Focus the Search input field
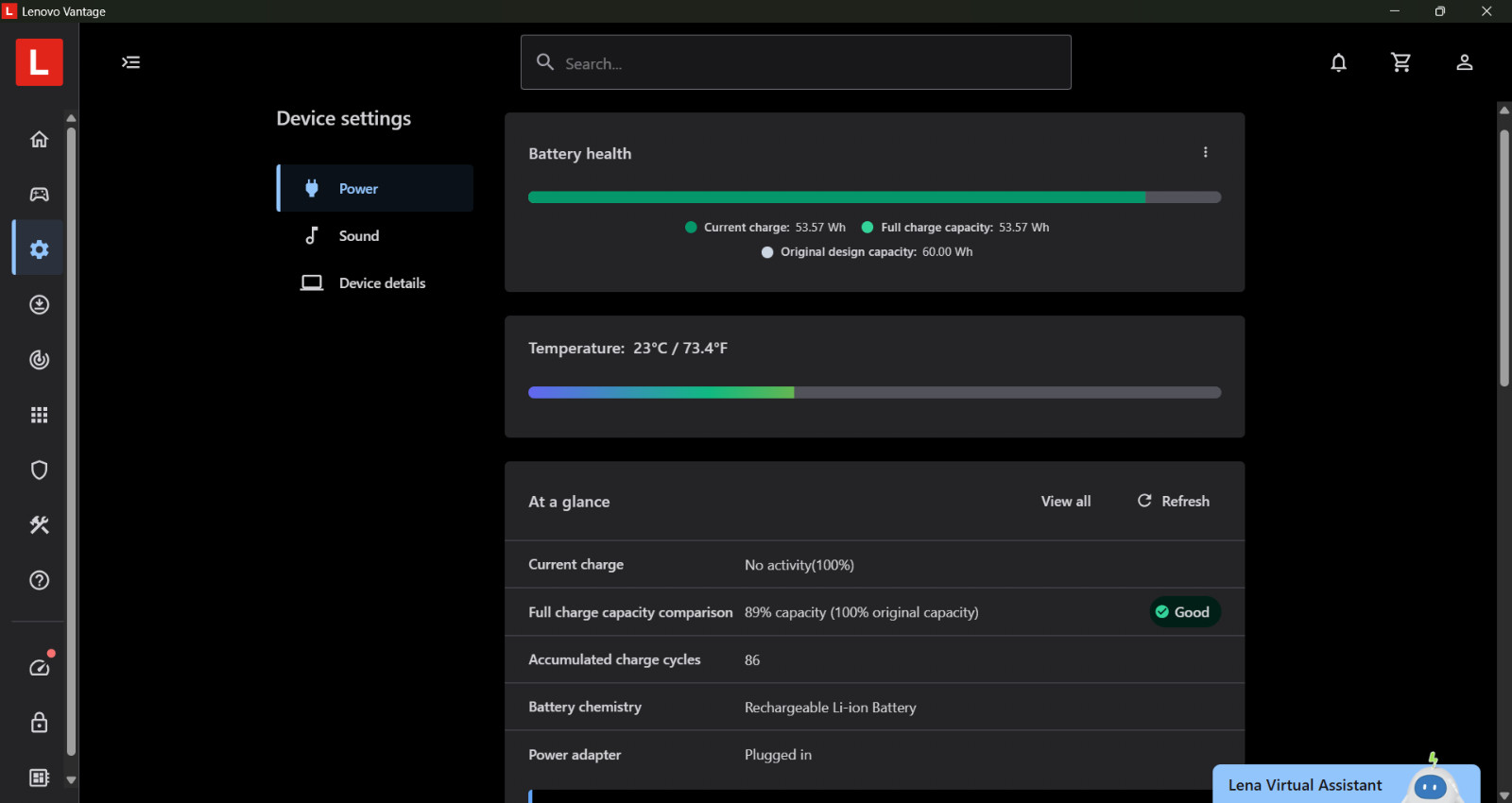This screenshot has width=1512, height=803. pyautogui.click(x=796, y=62)
